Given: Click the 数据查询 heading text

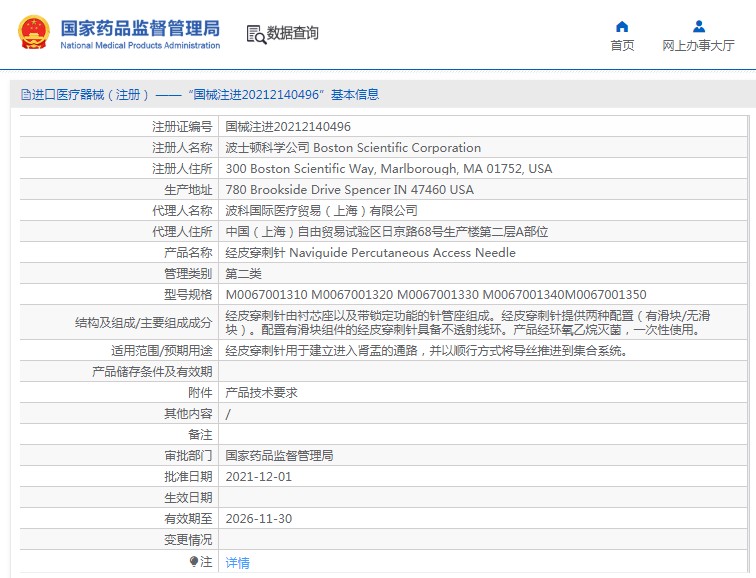Looking at the screenshot, I should (x=293, y=33).
